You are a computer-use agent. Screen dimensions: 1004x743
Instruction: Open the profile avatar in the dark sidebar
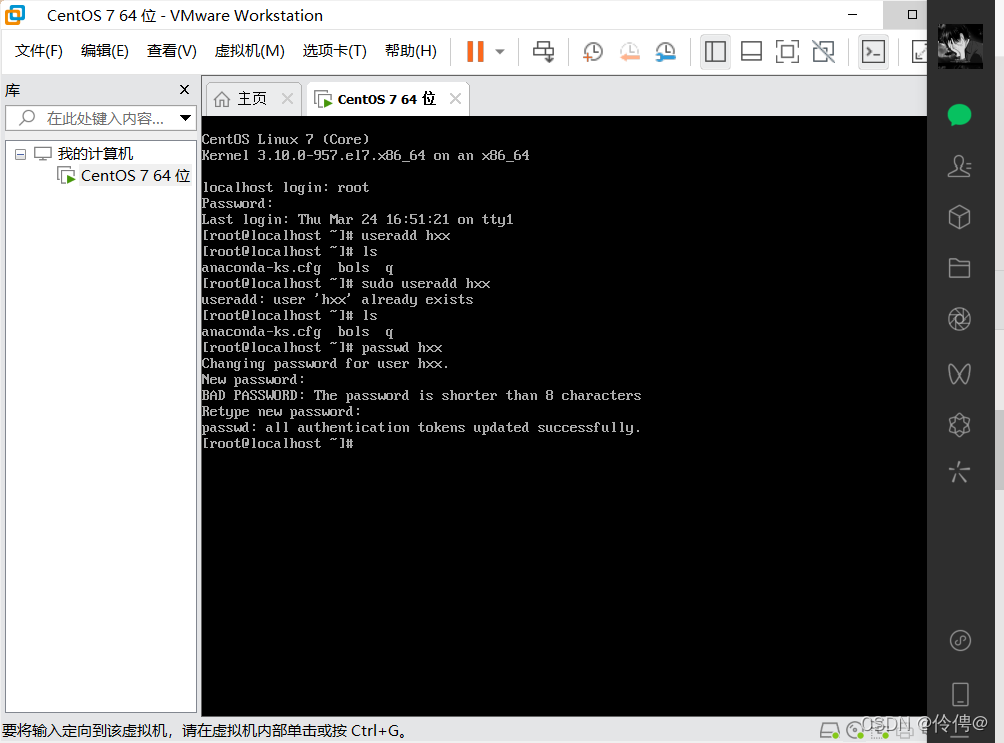[x=960, y=46]
